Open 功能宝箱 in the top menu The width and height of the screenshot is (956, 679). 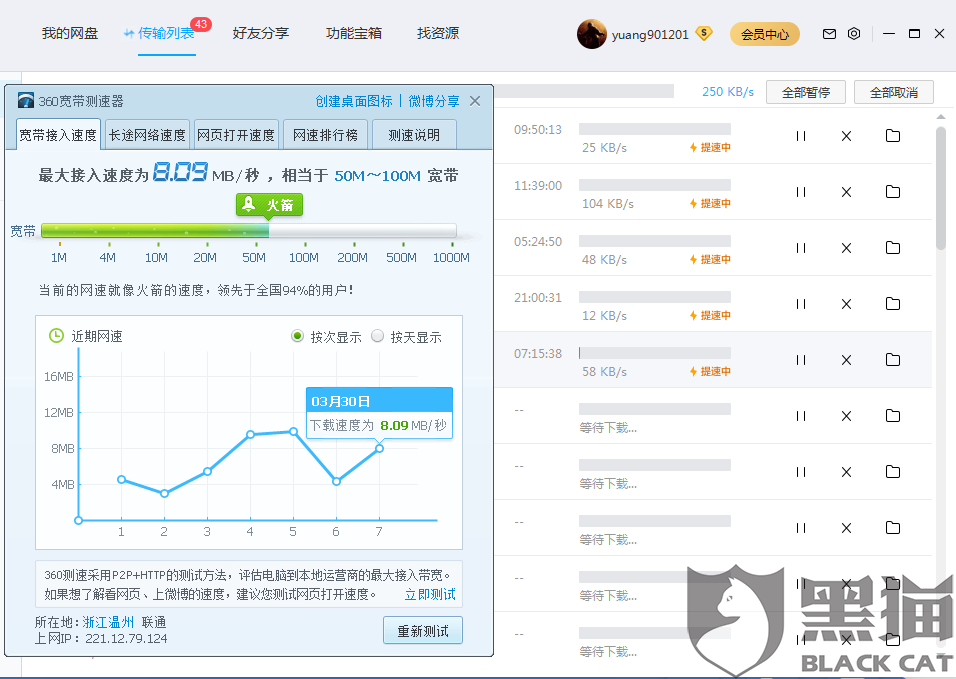[354, 34]
